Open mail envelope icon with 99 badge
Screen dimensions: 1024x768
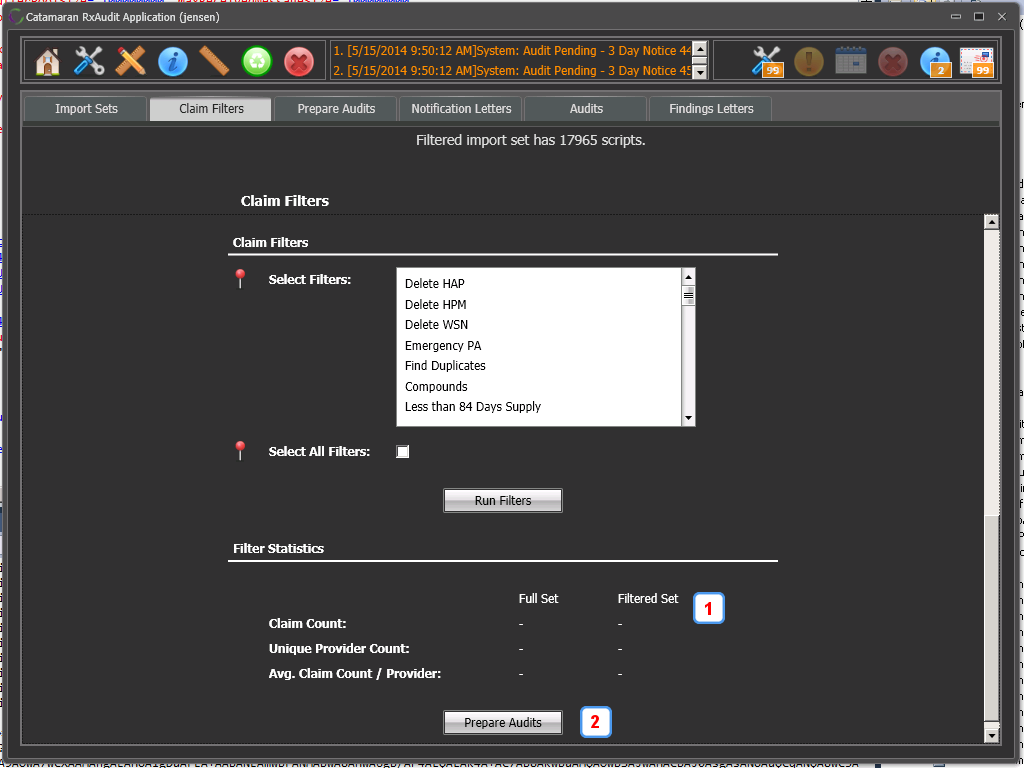[x=977, y=62]
